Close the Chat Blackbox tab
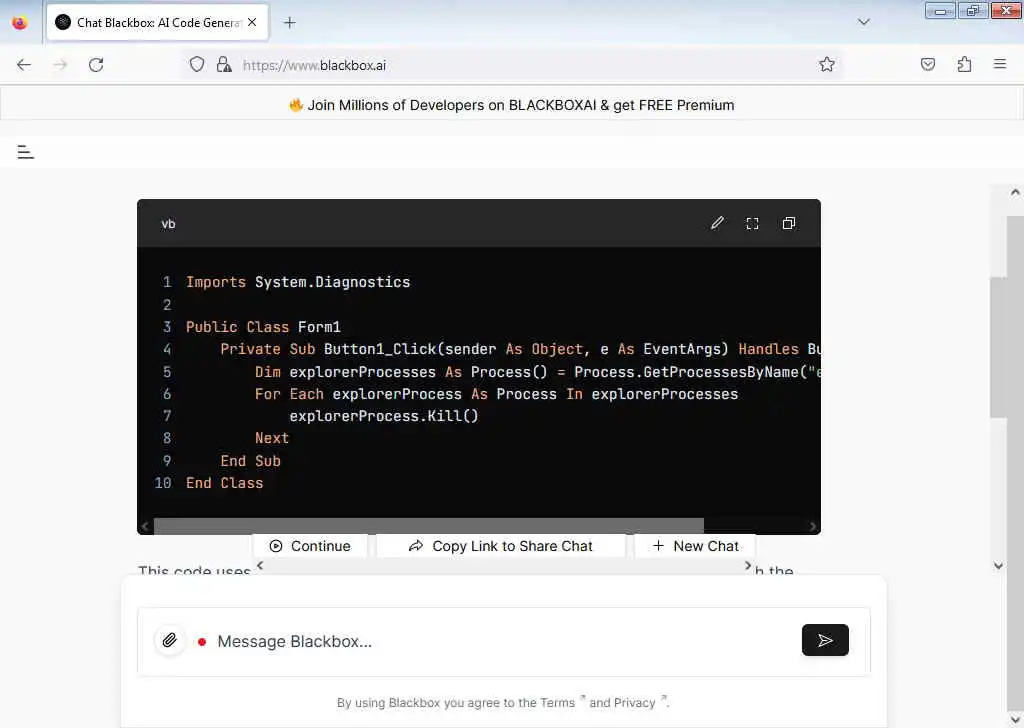Image resolution: width=1024 pixels, height=728 pixels. 252,23
